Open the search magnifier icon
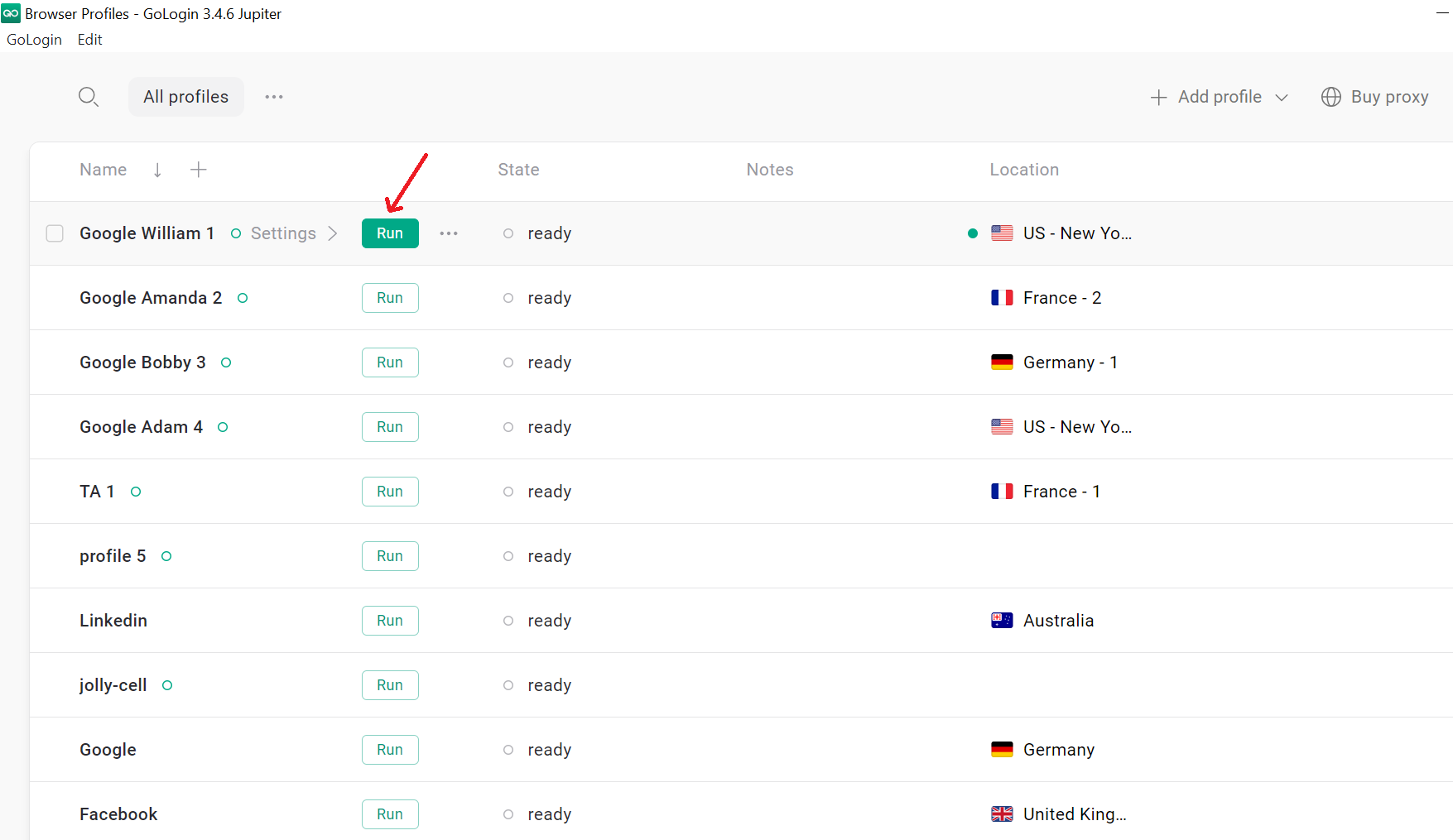Viewport: 1453px width, 840px height. 89,97
